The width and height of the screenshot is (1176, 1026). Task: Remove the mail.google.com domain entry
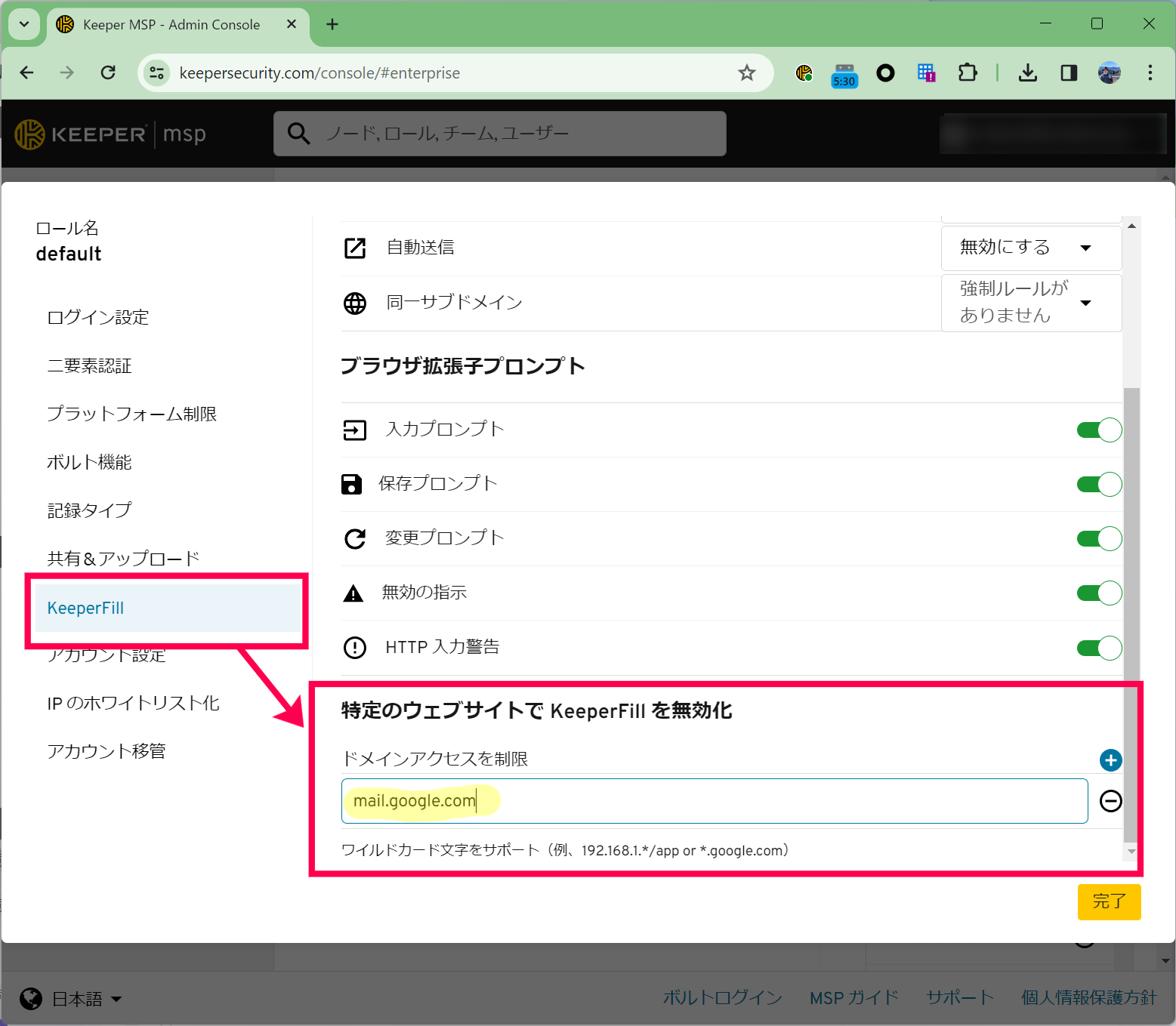[x=1110, y=801]
